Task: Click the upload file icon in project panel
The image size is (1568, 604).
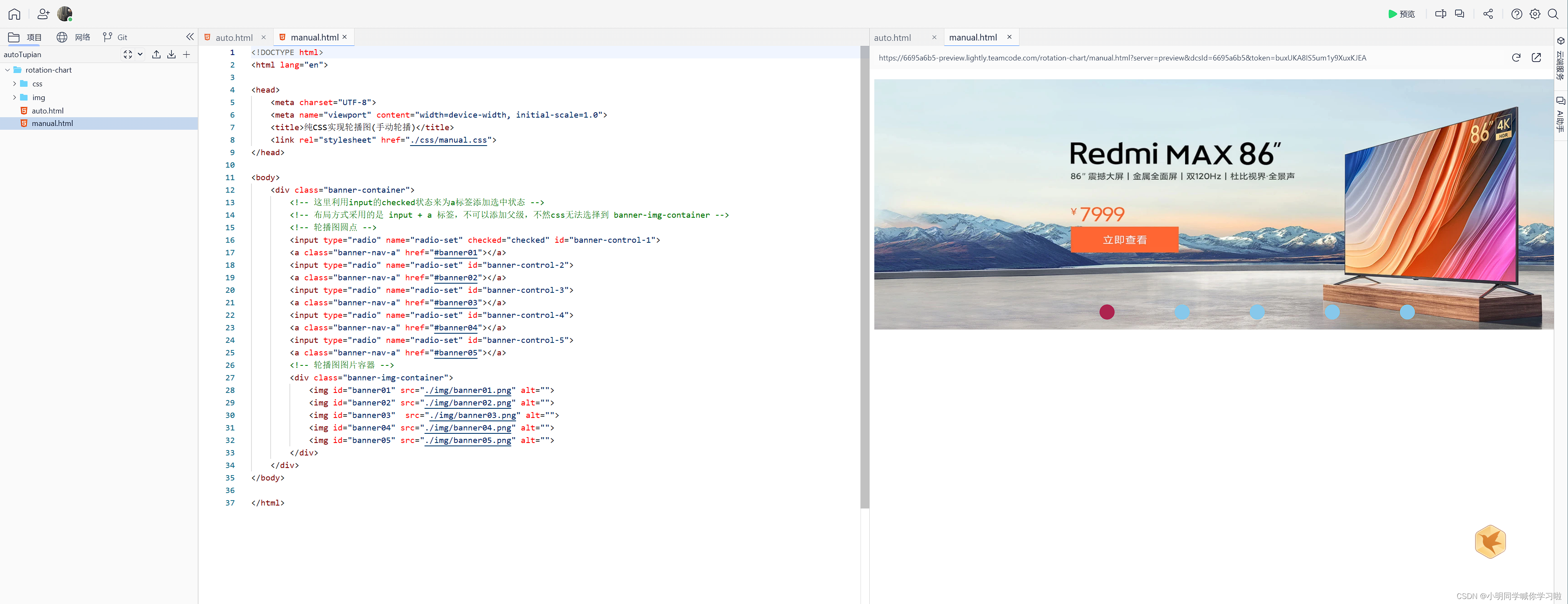Action: point(156,54)
